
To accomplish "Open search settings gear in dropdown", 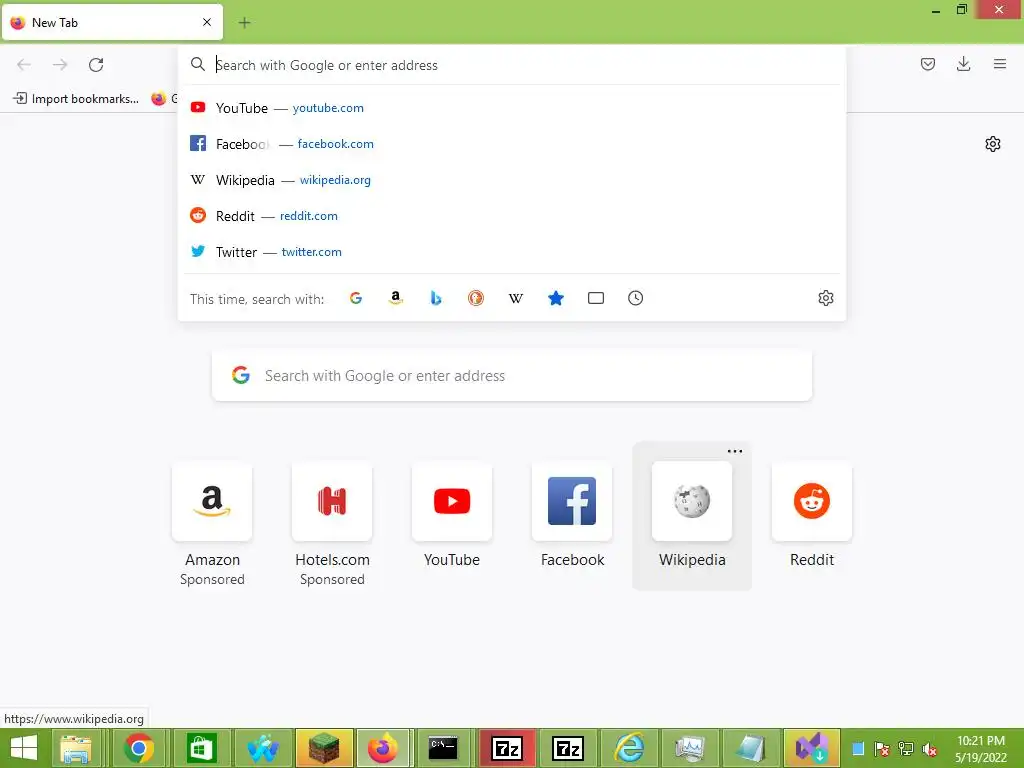I will click(x=825, y=298).
